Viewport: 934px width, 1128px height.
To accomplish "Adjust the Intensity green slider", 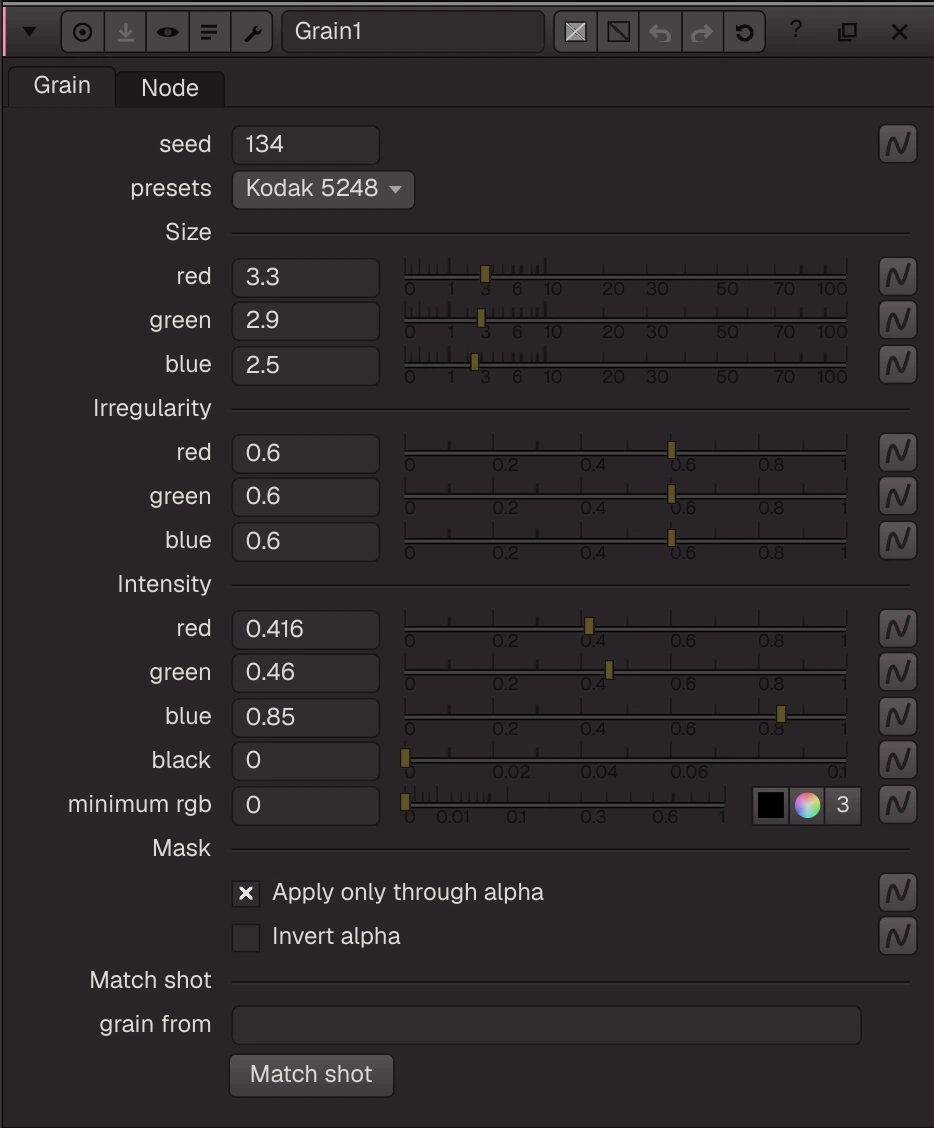I will click(625, 672).
